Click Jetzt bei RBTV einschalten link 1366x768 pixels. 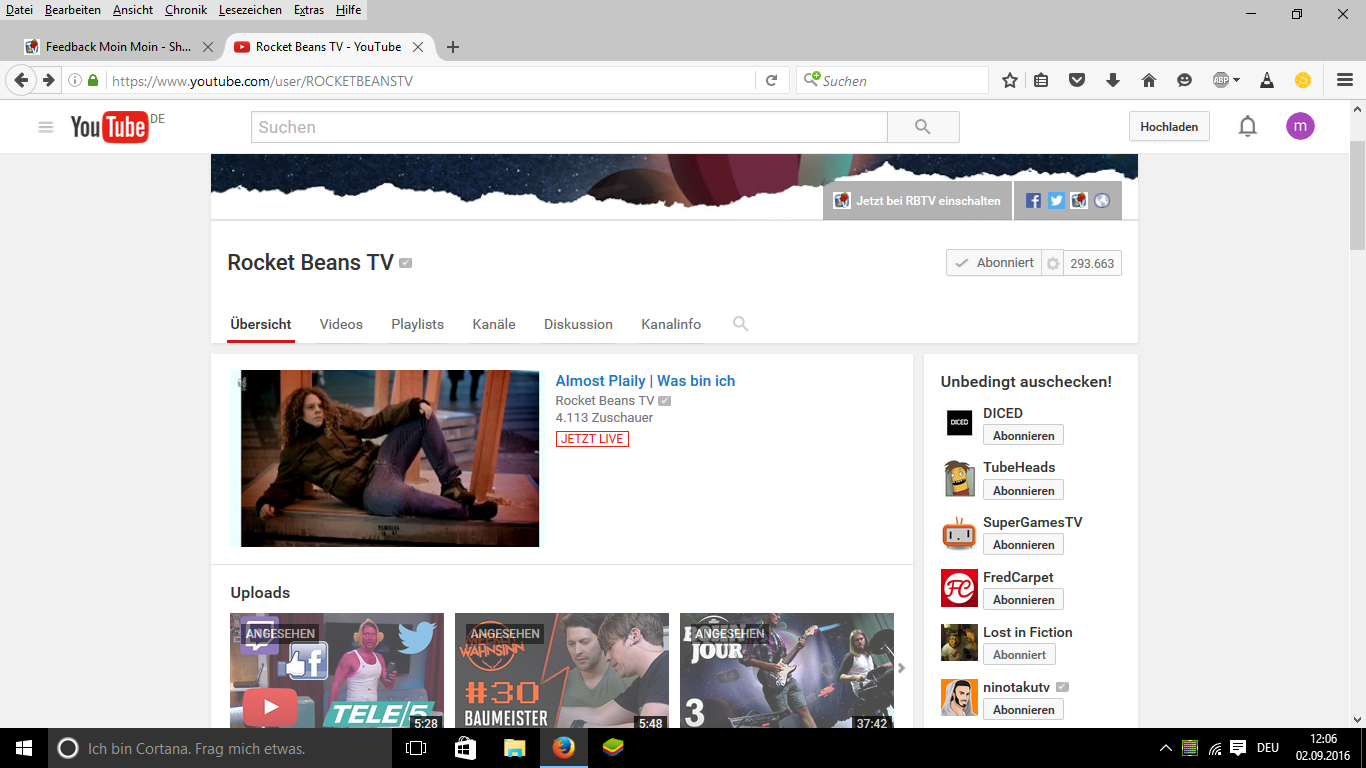coord(918,200)
